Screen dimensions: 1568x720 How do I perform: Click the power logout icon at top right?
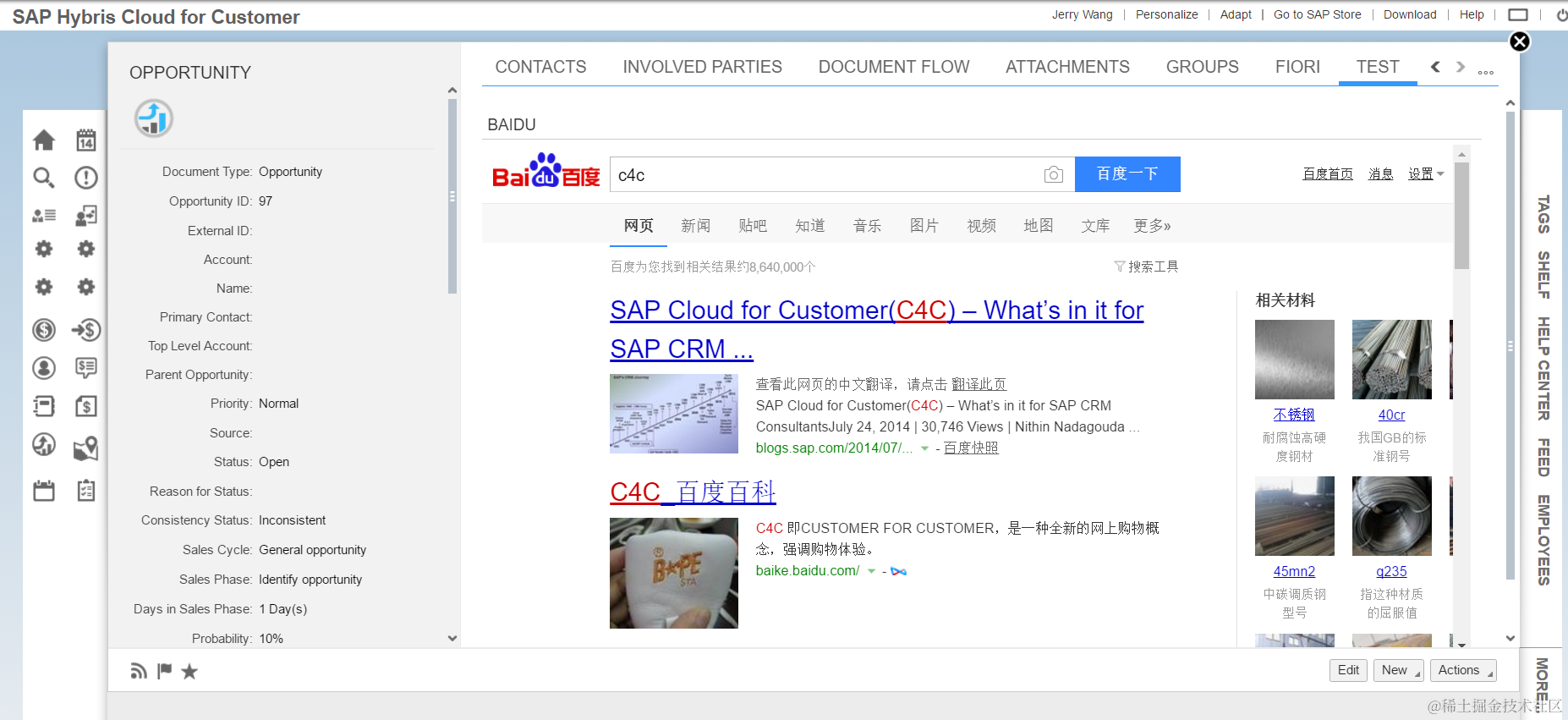pos(1561,14)
